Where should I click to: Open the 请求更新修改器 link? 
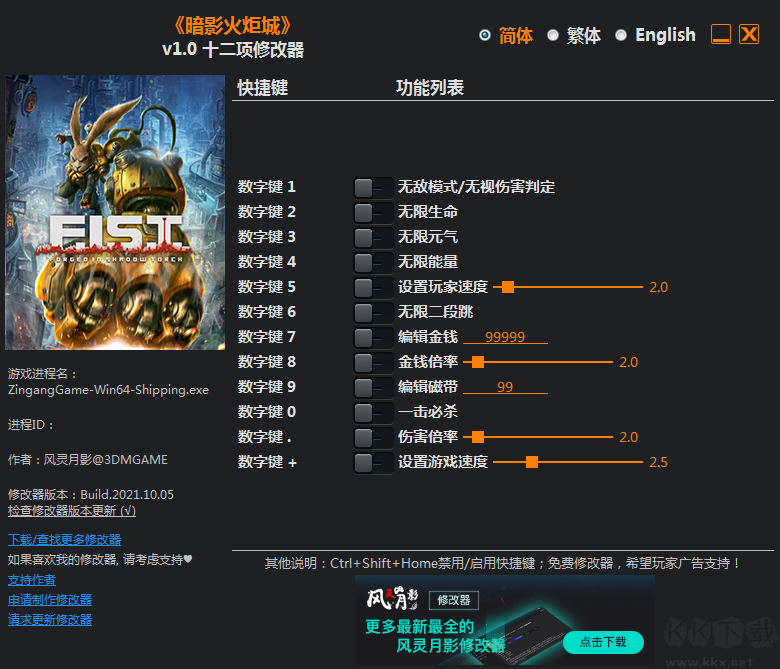click(50, 620)
